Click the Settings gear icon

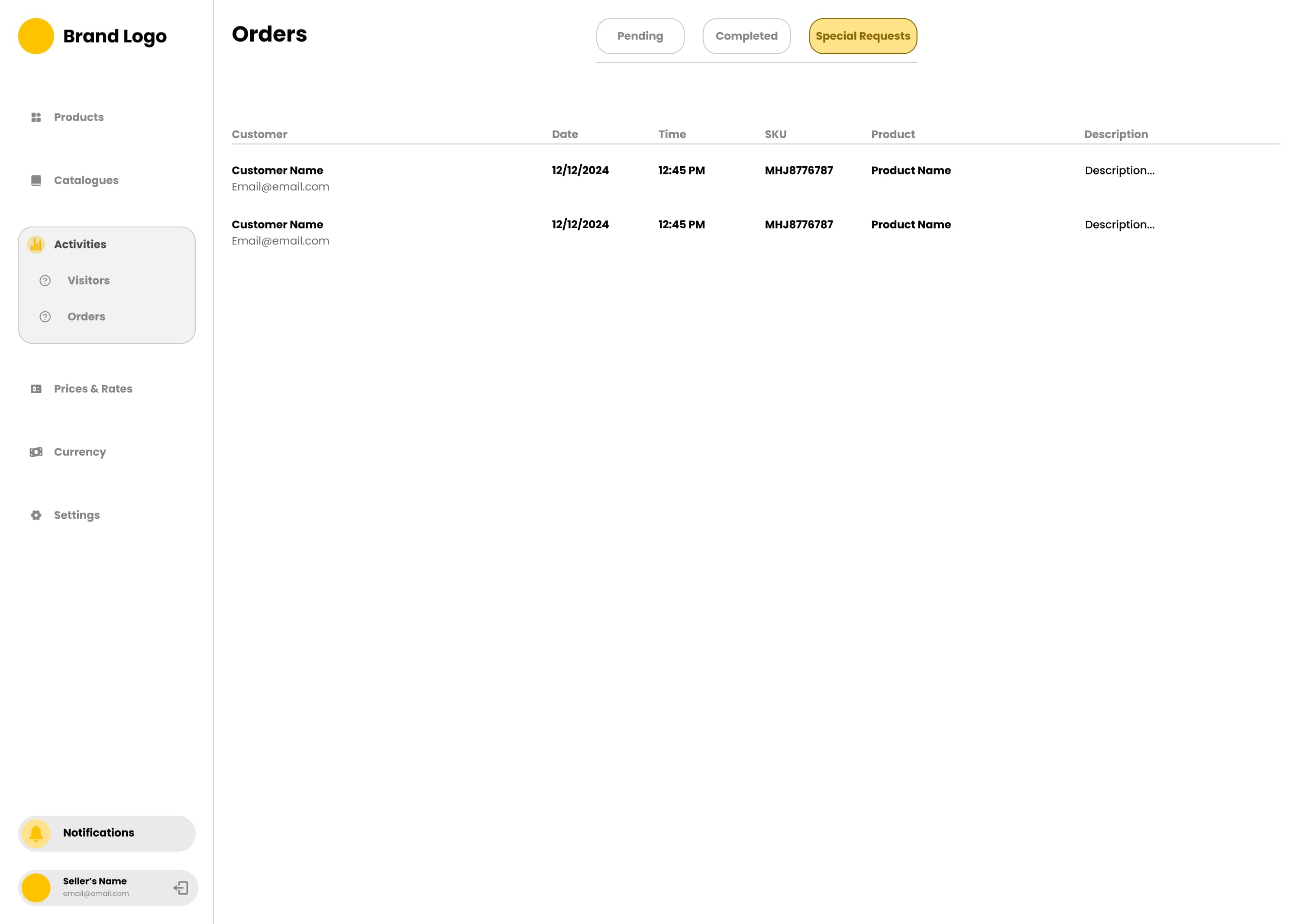[36, 515]
